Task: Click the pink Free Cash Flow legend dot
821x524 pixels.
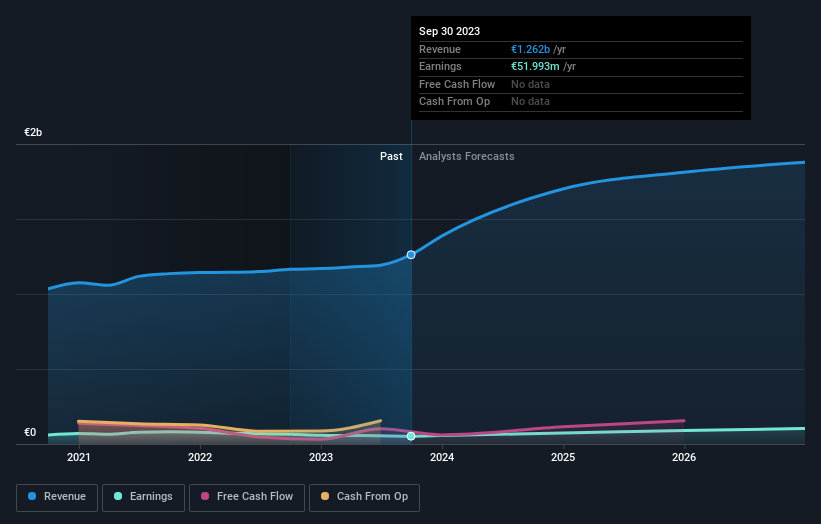Action: coord(205,496)
